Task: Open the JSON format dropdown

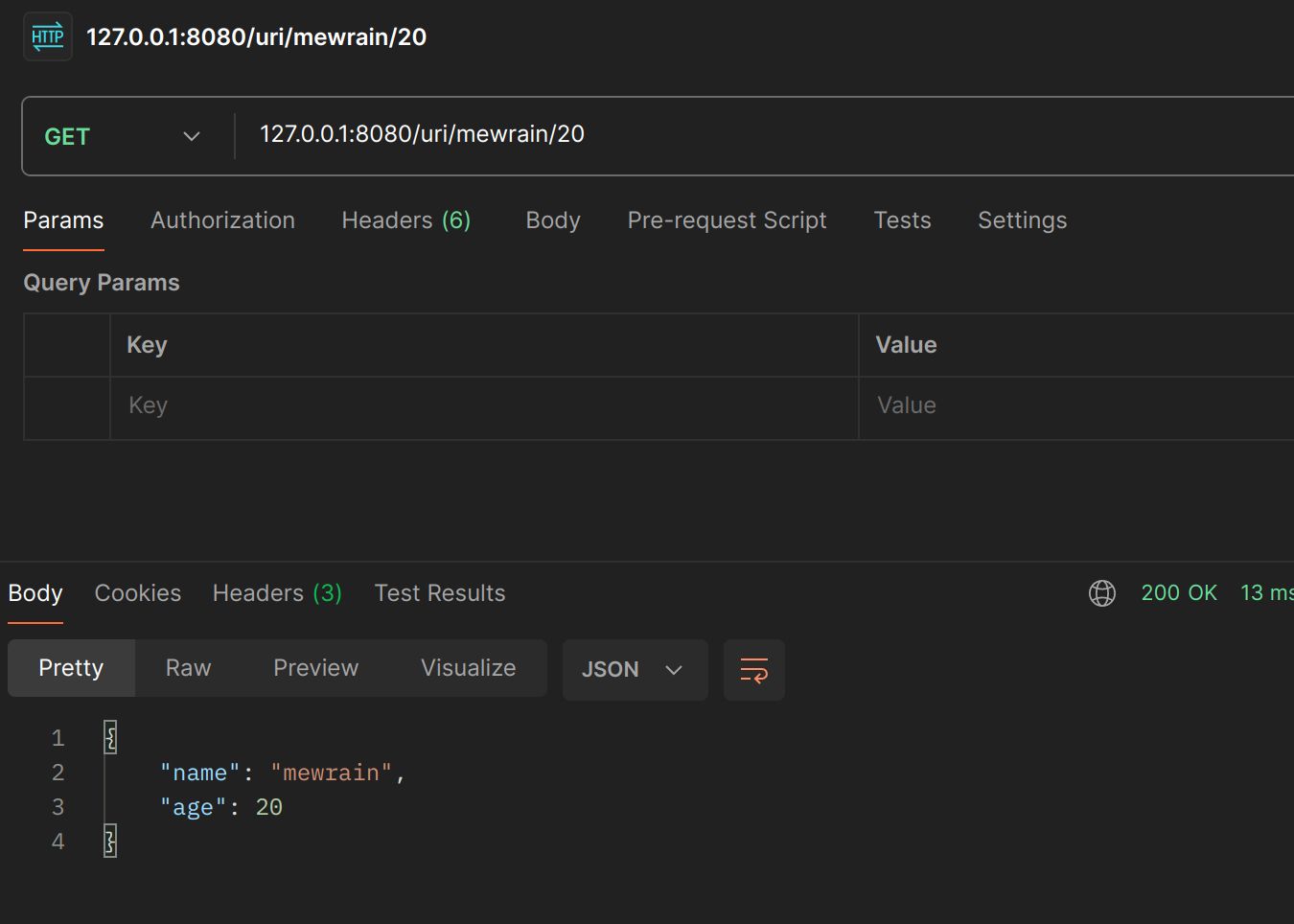Action: click(634, 670)
